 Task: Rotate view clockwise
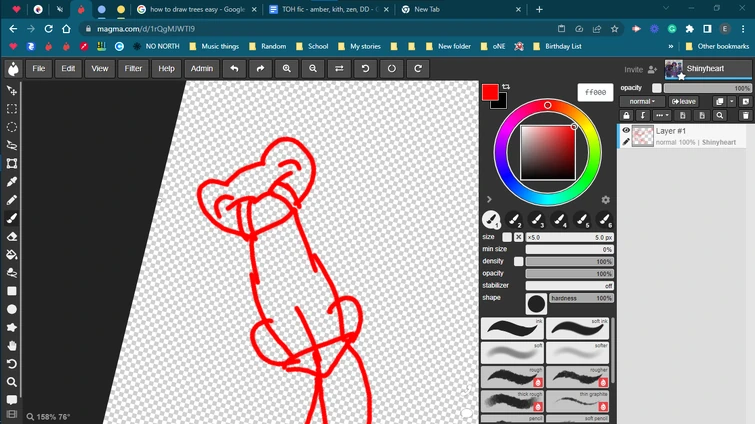click(x=418, y=69)
